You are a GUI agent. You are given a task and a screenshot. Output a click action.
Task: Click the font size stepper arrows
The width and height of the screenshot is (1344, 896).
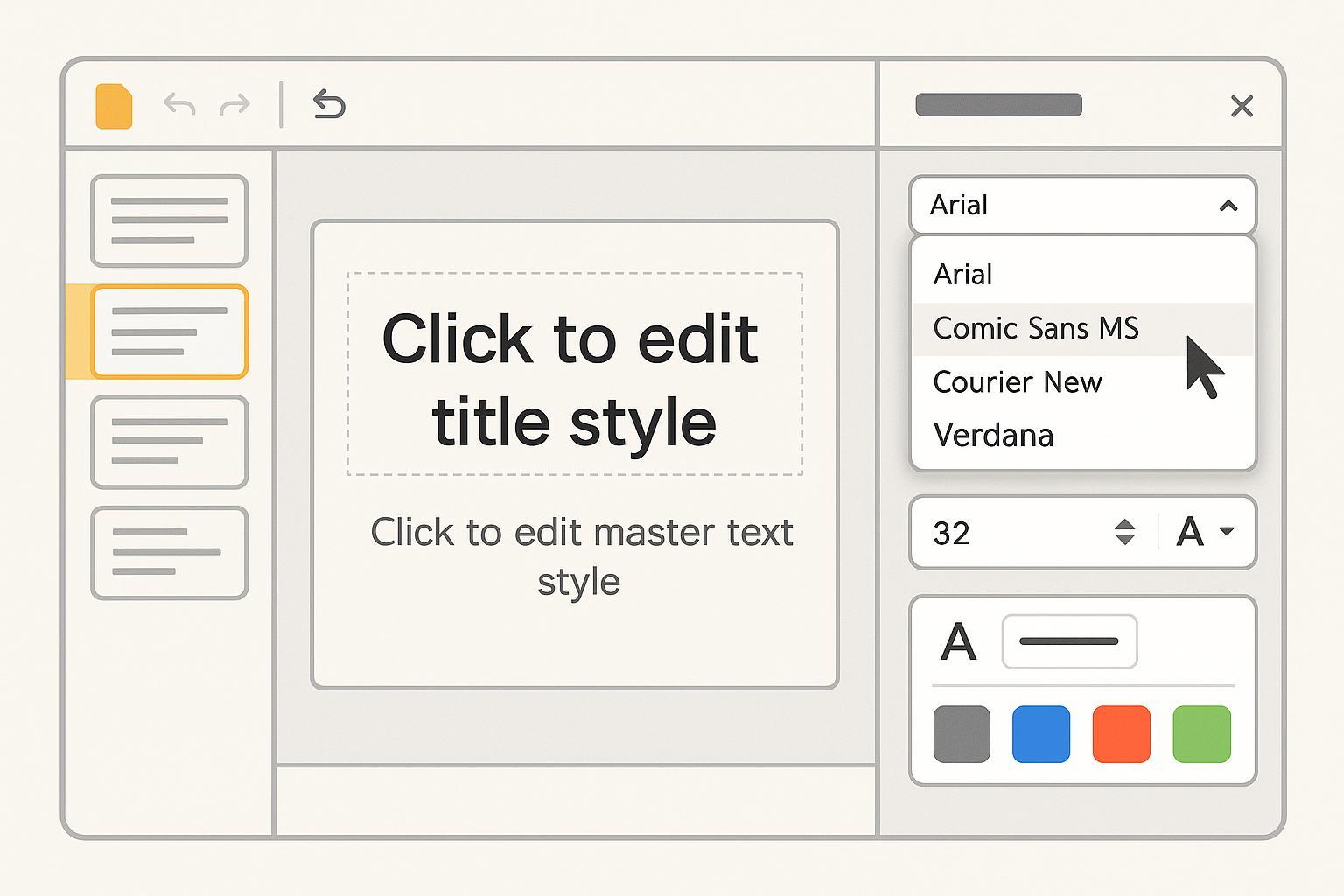(1125, 532)
